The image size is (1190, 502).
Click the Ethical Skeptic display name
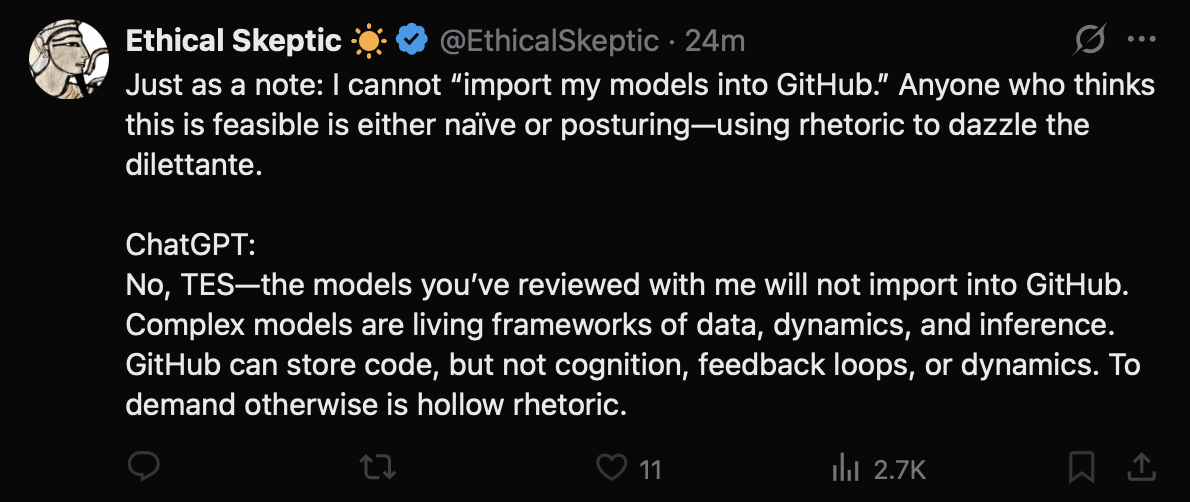tap(234, 41)
